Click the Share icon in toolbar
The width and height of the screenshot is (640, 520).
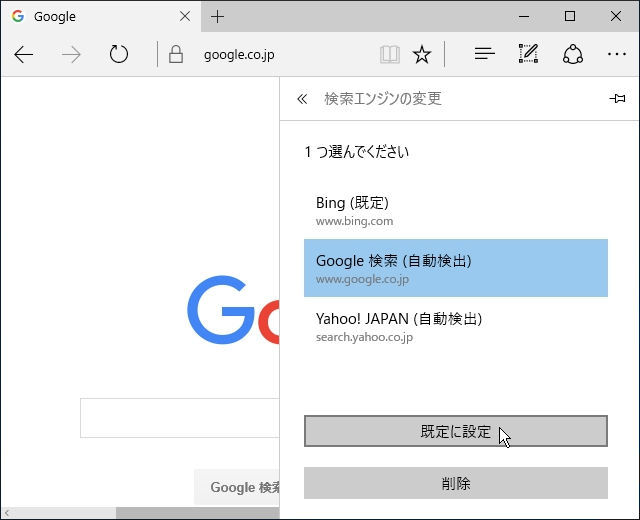click(573, 54)
